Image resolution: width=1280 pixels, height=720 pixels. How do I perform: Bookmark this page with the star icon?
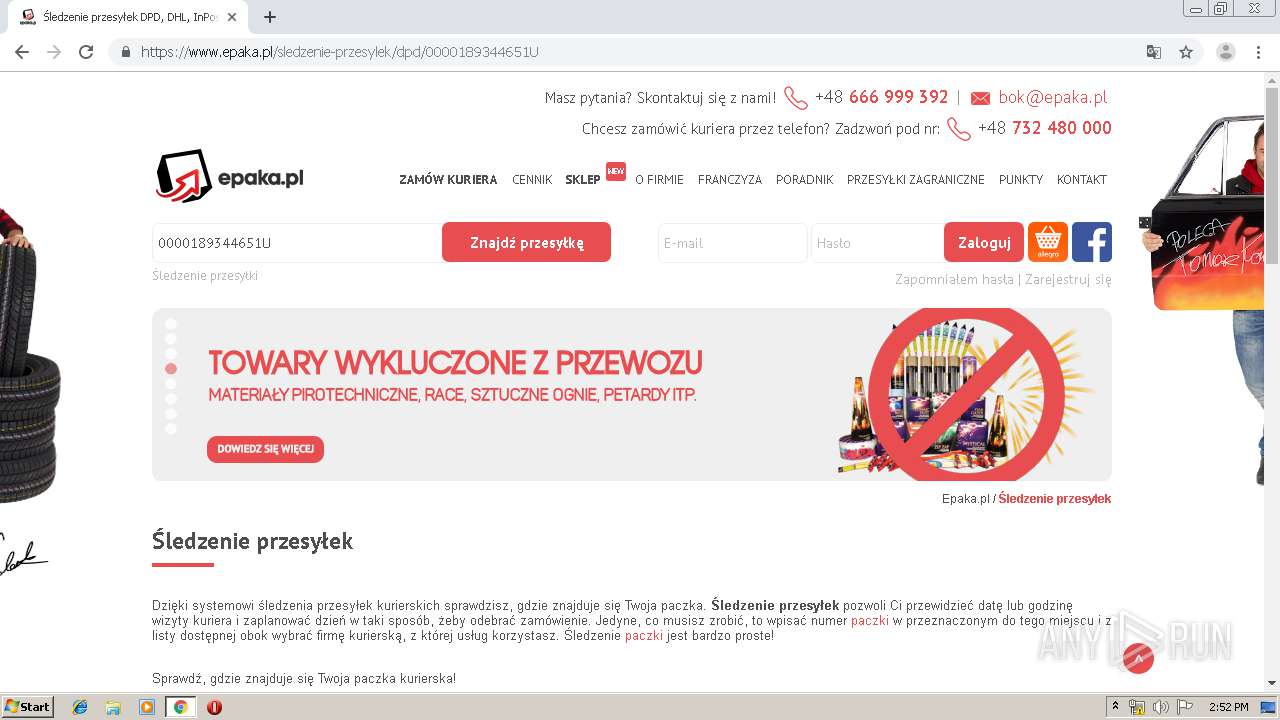coord(1186,52)
